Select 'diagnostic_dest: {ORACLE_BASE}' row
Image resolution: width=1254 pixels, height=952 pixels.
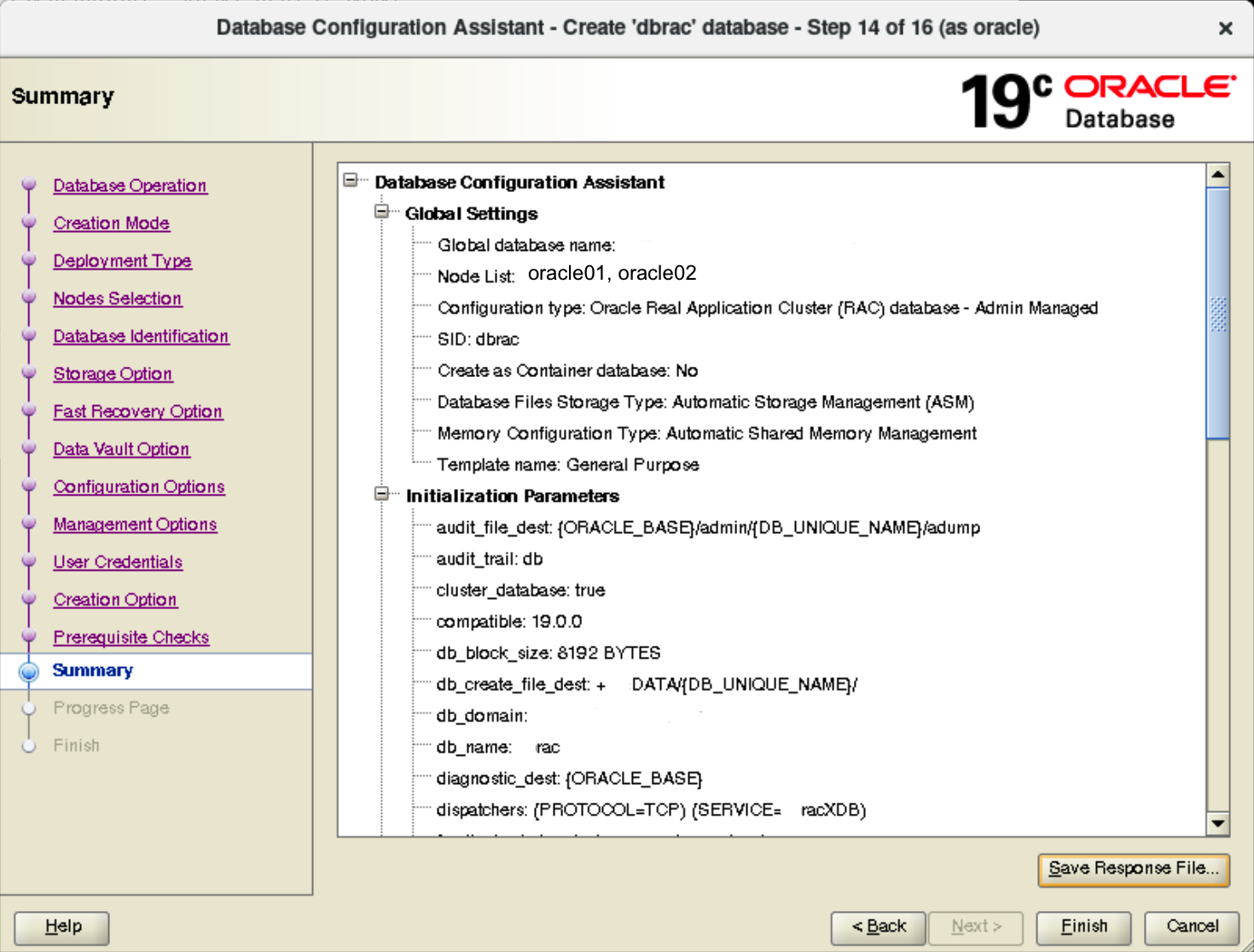click(569, 778)
